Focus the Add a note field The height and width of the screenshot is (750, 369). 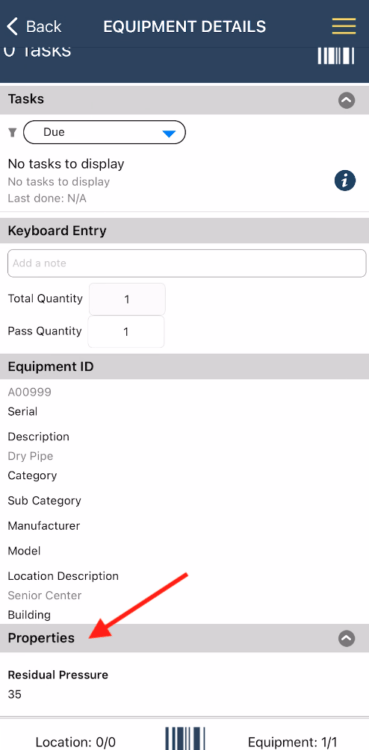(x=187, y=263)
